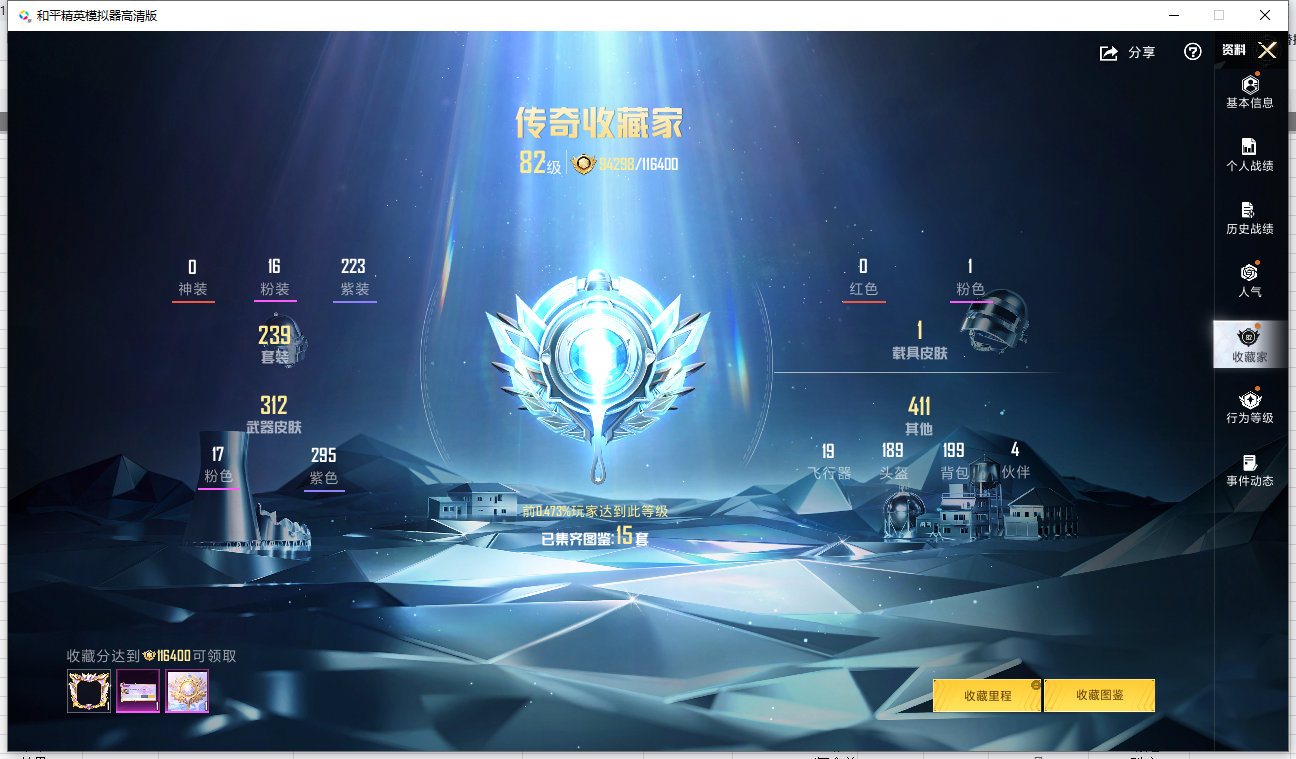The height and width of the screenshot is (759, 1296).
Task: Click the 粉色 vehicle skin count of 1
Action: (970, 267)
